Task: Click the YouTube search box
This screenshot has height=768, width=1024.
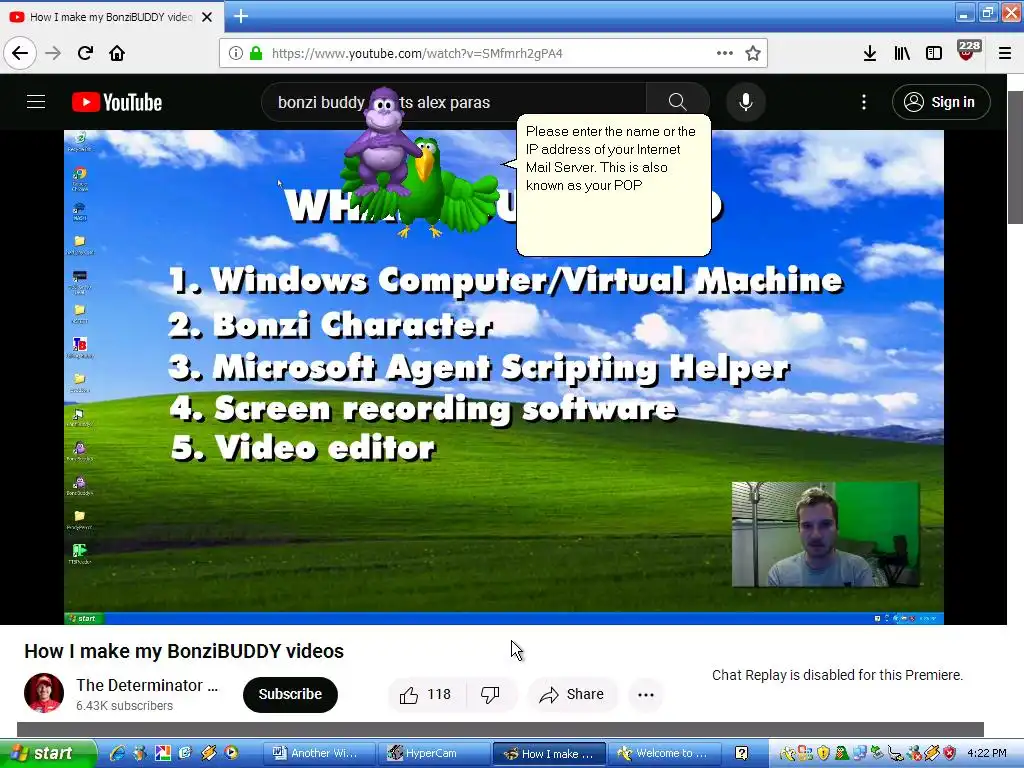Action: point(454,102)
